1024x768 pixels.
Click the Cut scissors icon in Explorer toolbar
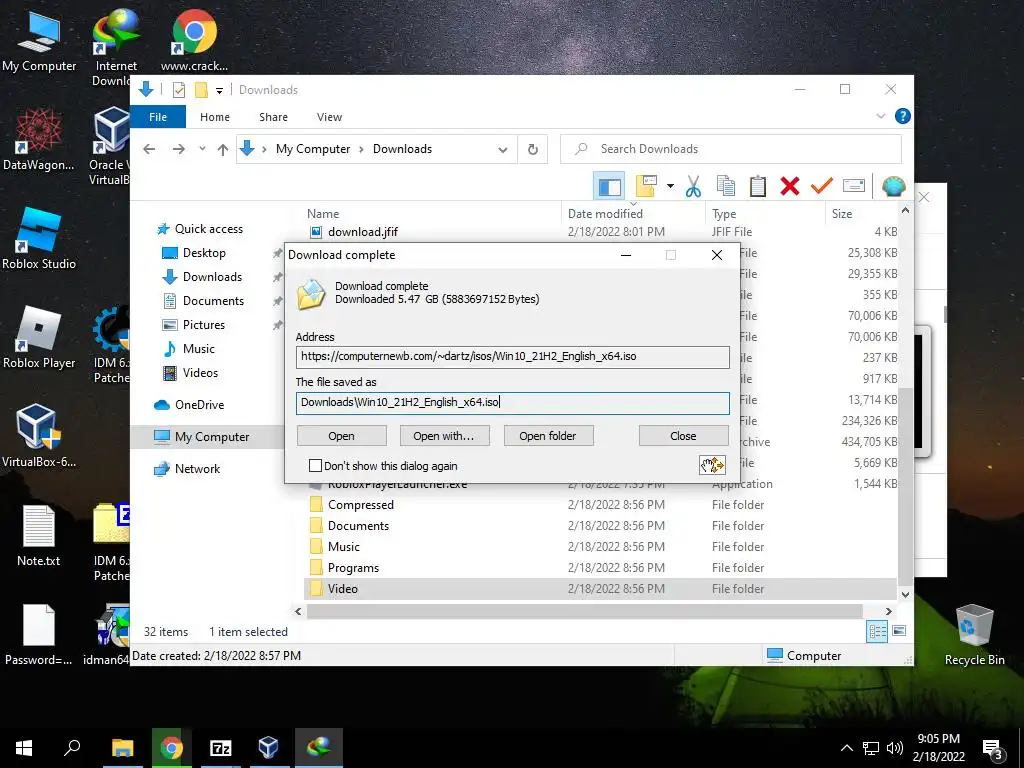tap(693, 186)
